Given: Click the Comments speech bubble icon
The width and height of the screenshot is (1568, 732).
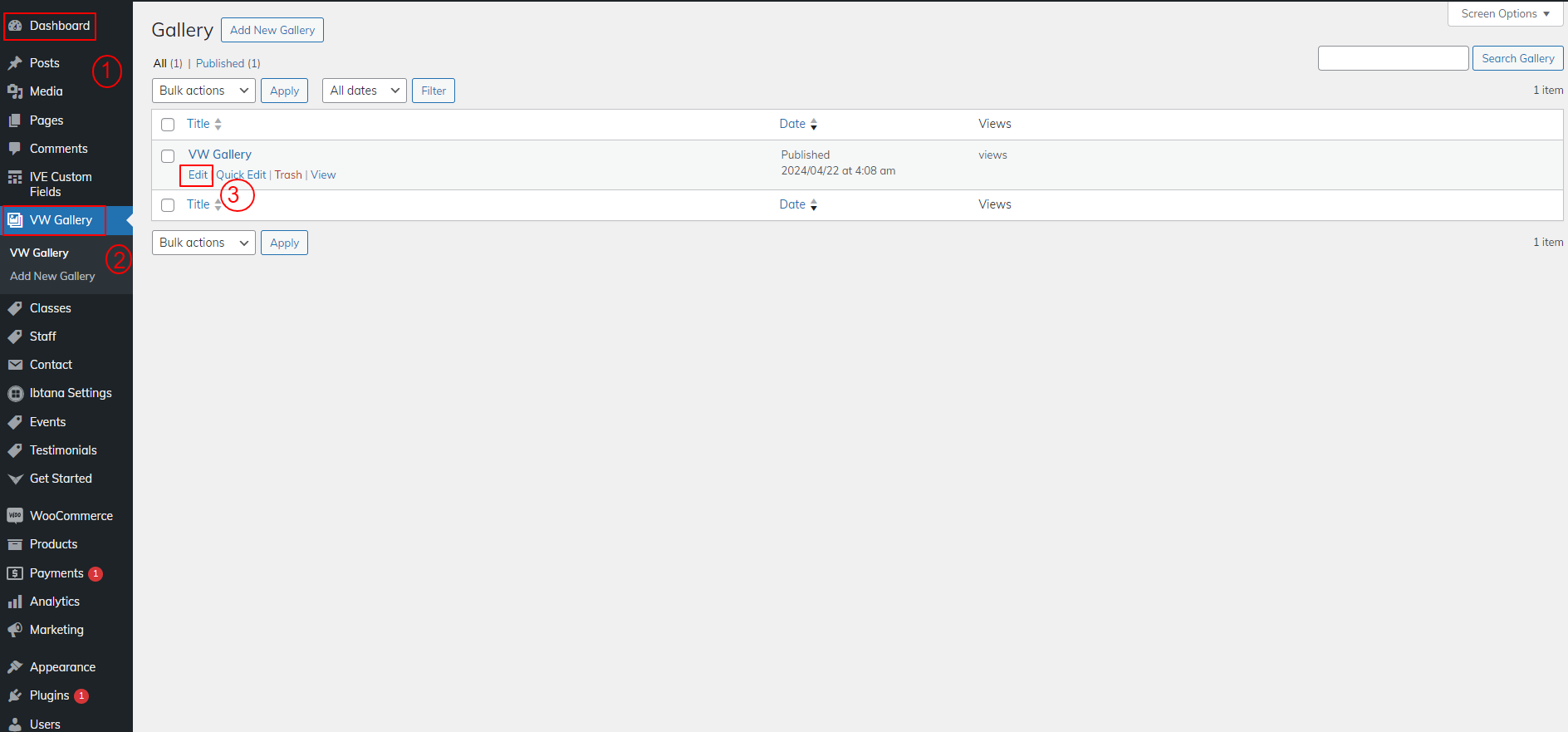Looking at the screenshot, I should [x=15, y=149].
